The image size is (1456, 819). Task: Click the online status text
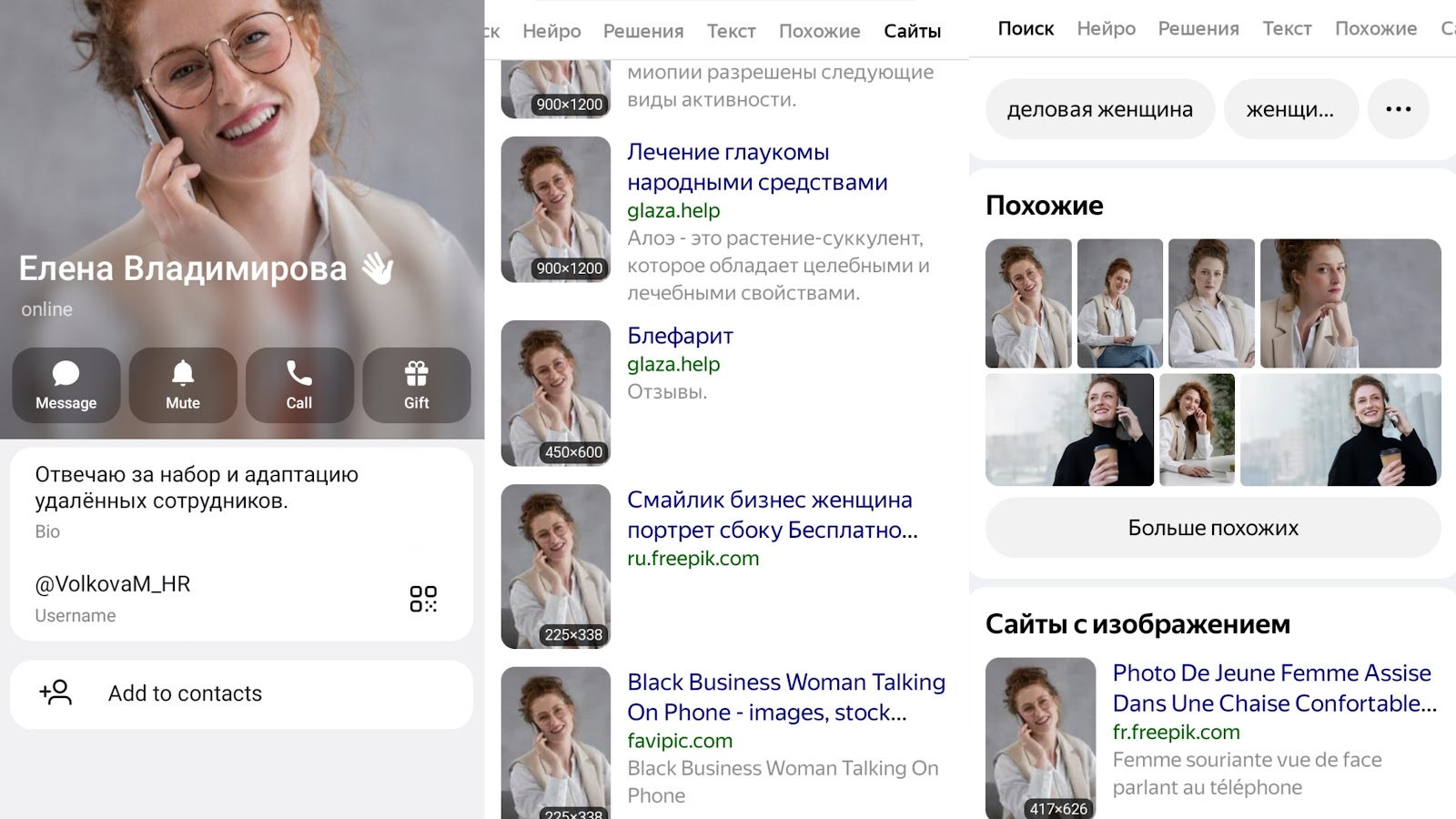[x=47, y=309]
